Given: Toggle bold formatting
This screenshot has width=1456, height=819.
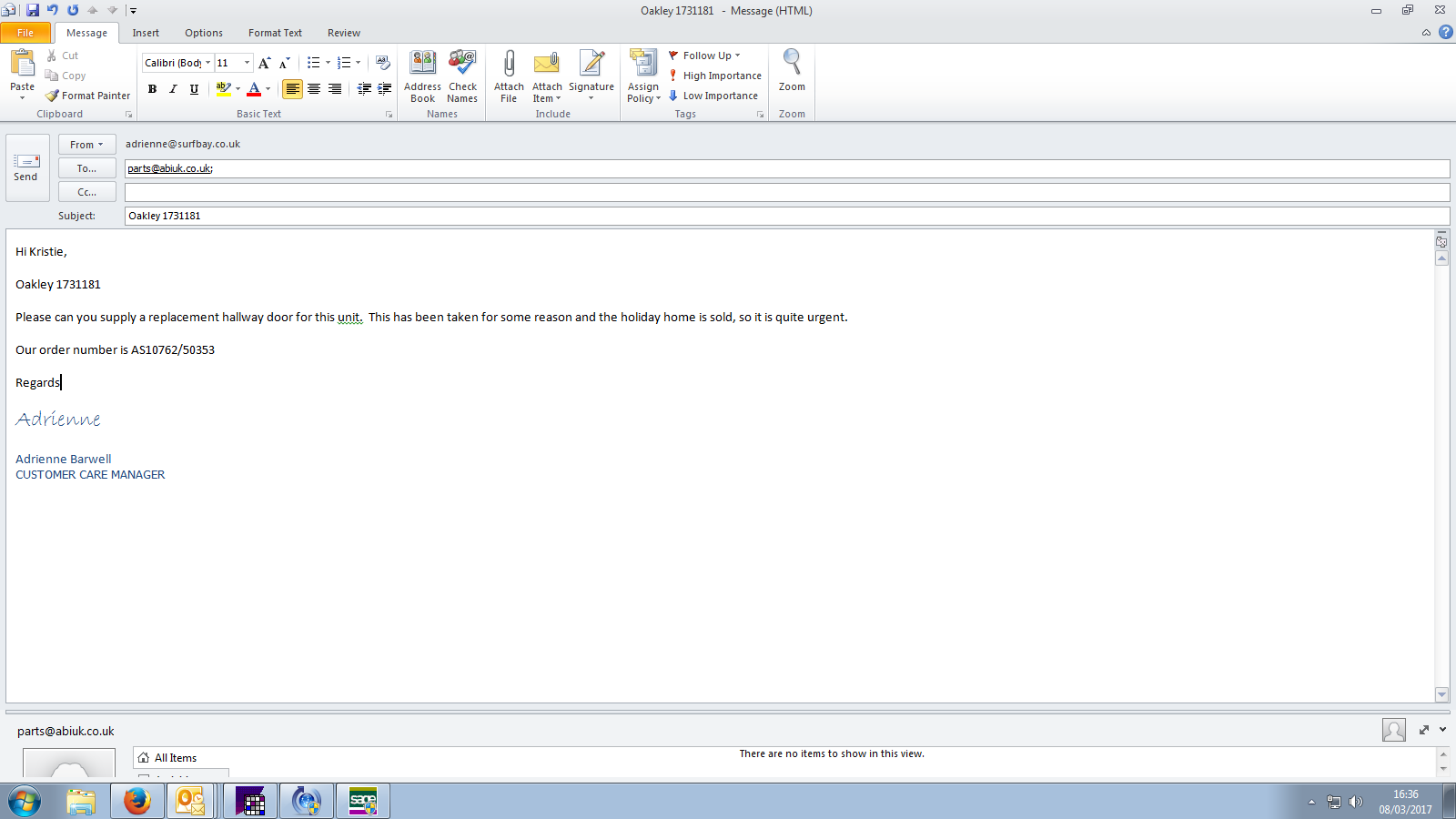Looking at the screenshot, I should pyautogui.click(x=152, y=88).
